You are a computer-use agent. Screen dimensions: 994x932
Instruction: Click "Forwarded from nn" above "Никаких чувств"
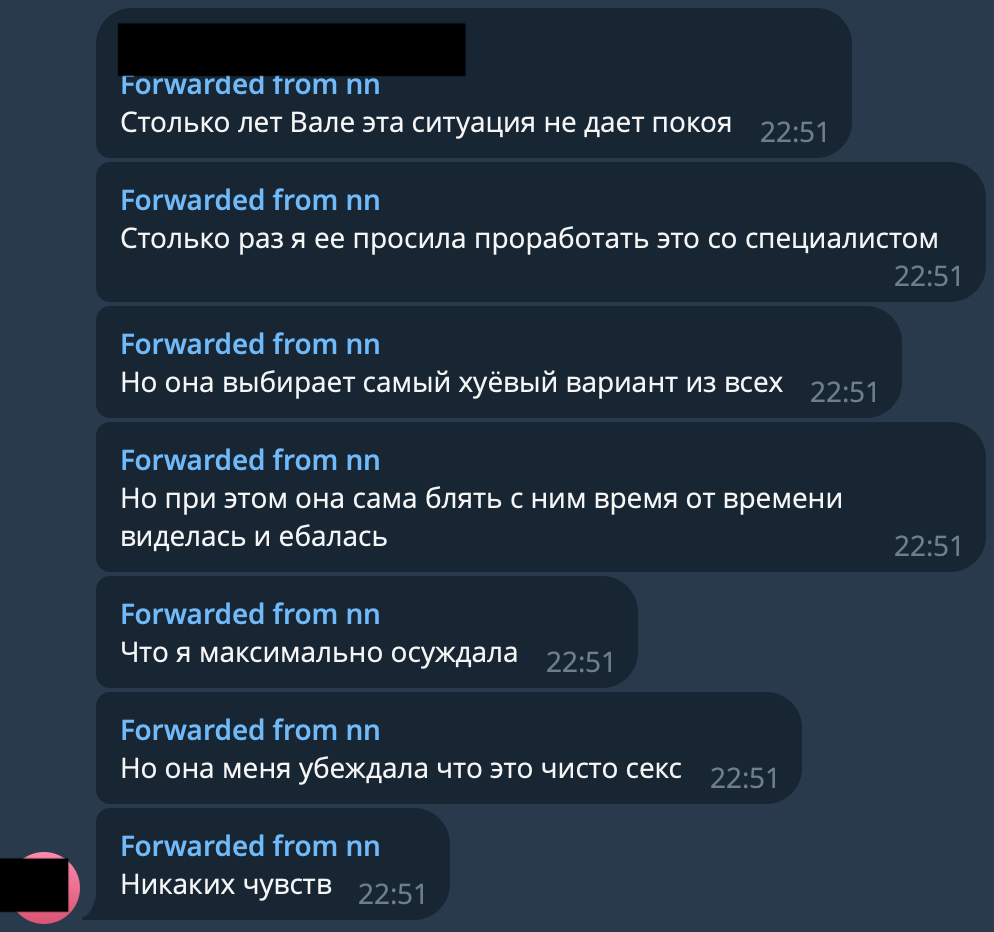(x=250, y=846)
